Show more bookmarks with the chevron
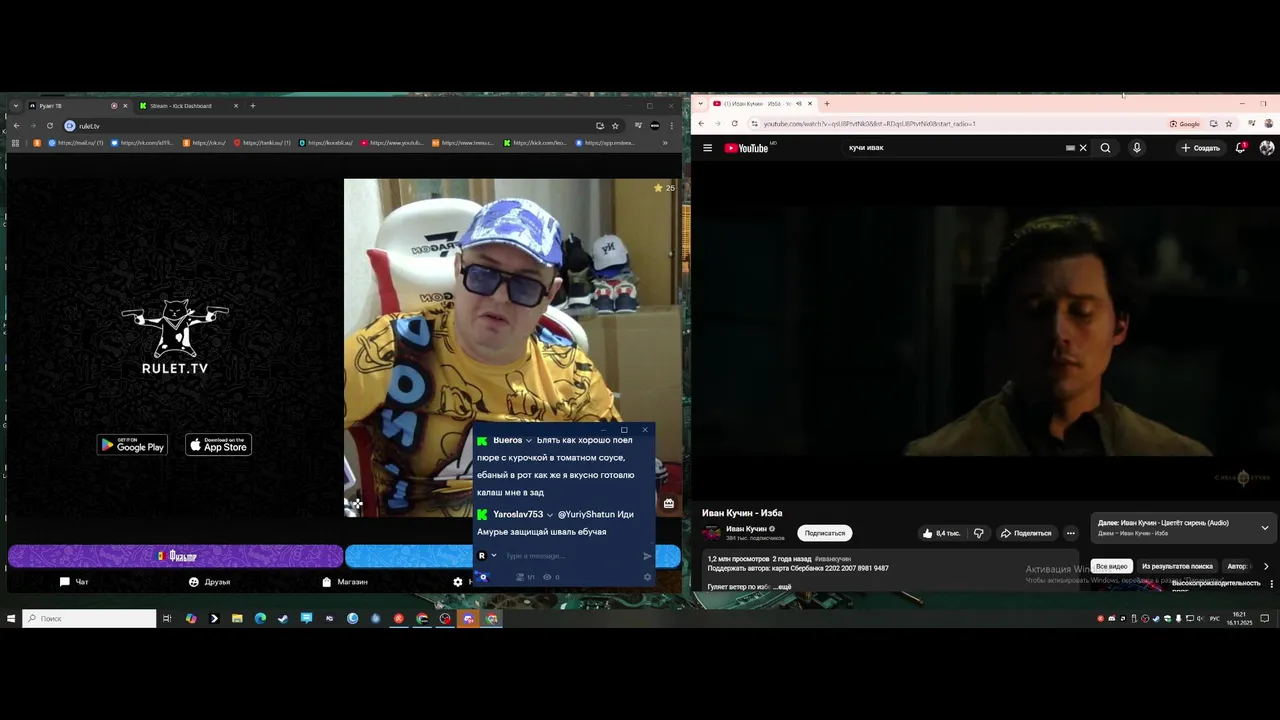 point(665,143)
